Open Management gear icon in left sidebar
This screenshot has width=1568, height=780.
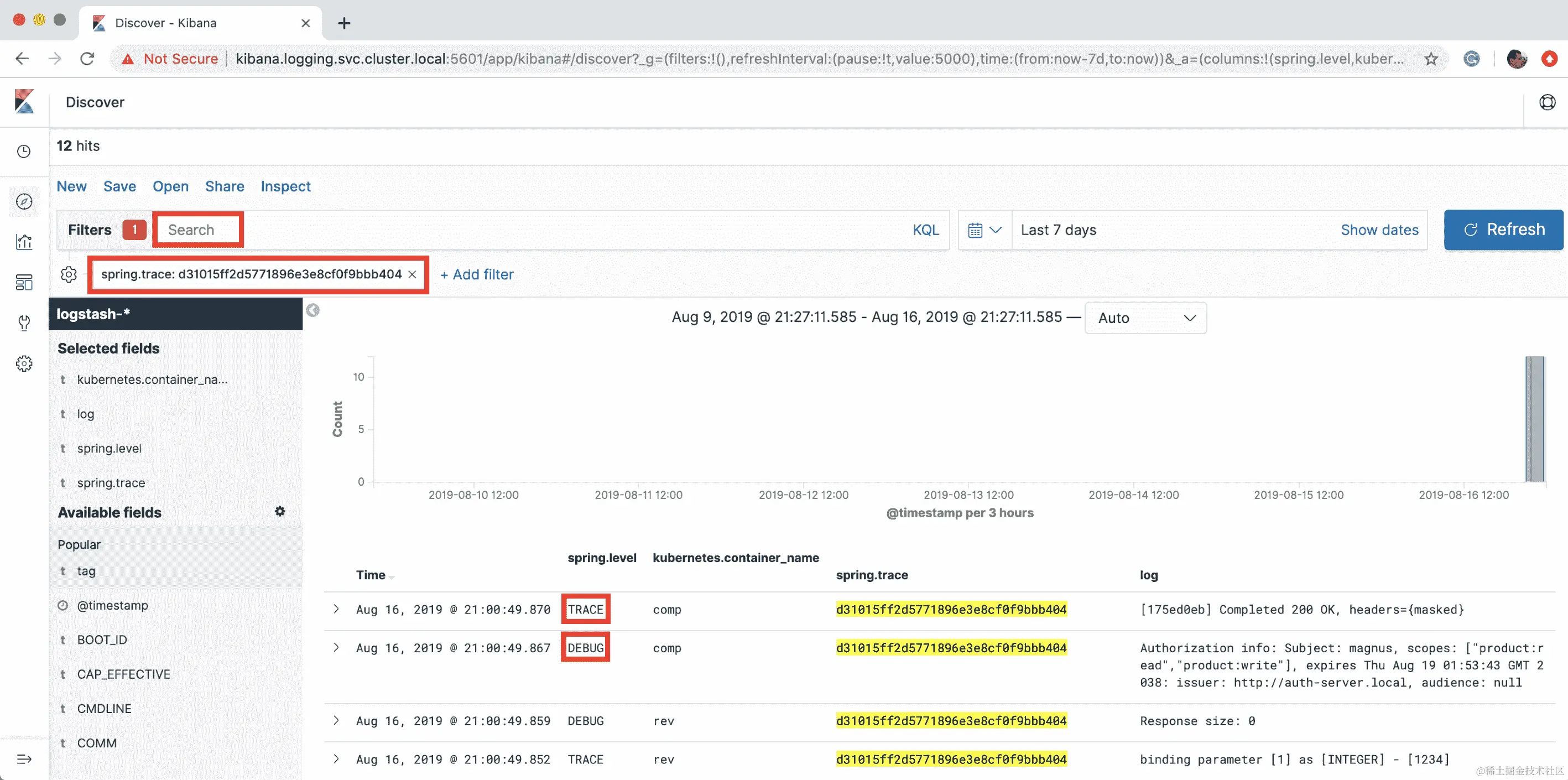[x=24, y=363]
